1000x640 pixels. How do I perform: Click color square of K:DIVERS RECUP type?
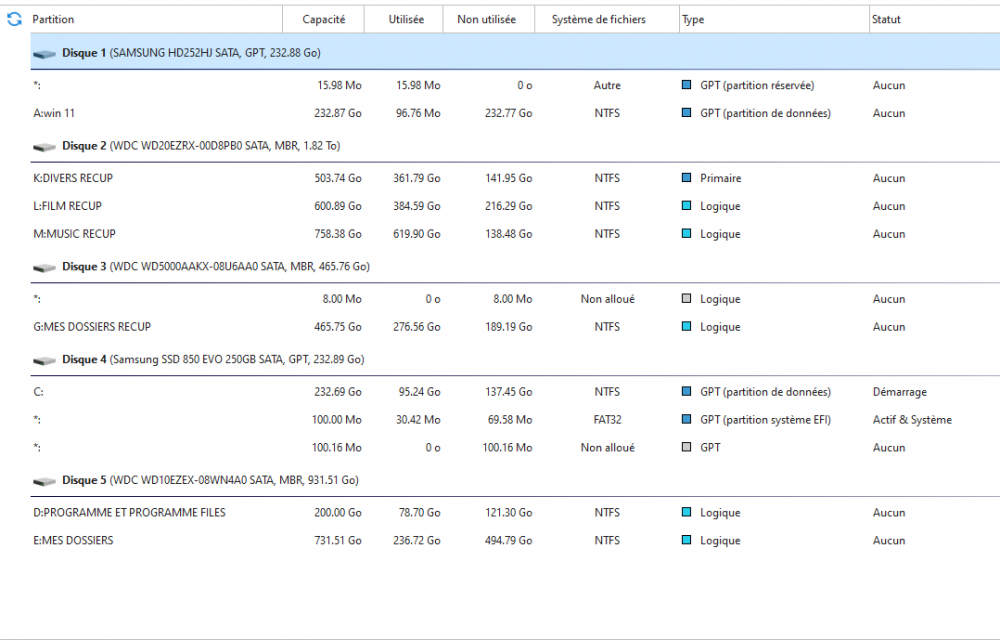[686, 178]
